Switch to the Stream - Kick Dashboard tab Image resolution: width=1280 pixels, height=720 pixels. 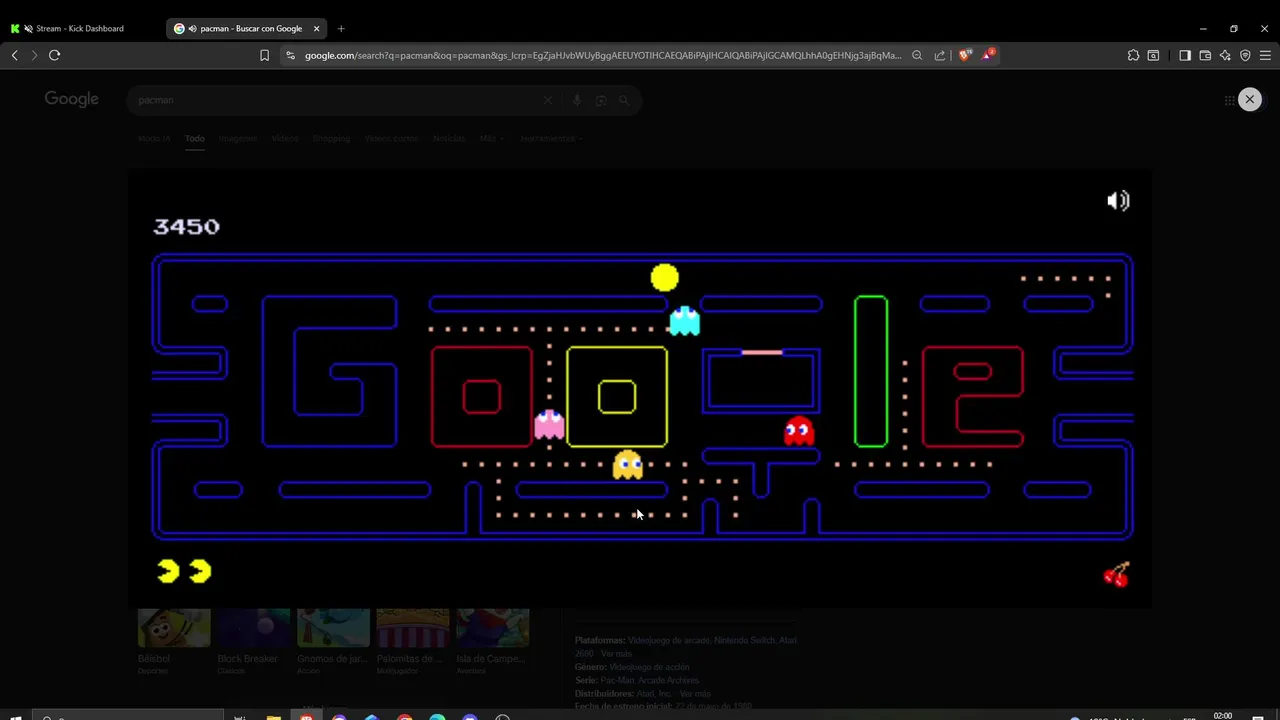[80, 29]
